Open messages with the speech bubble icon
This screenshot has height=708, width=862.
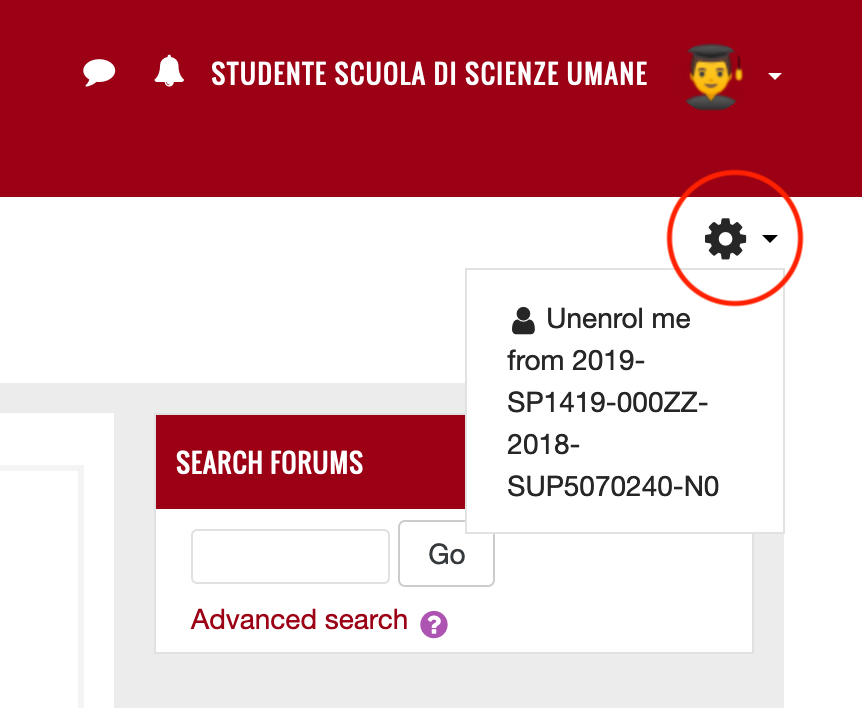pyautogui.click(x=99, y=73)
